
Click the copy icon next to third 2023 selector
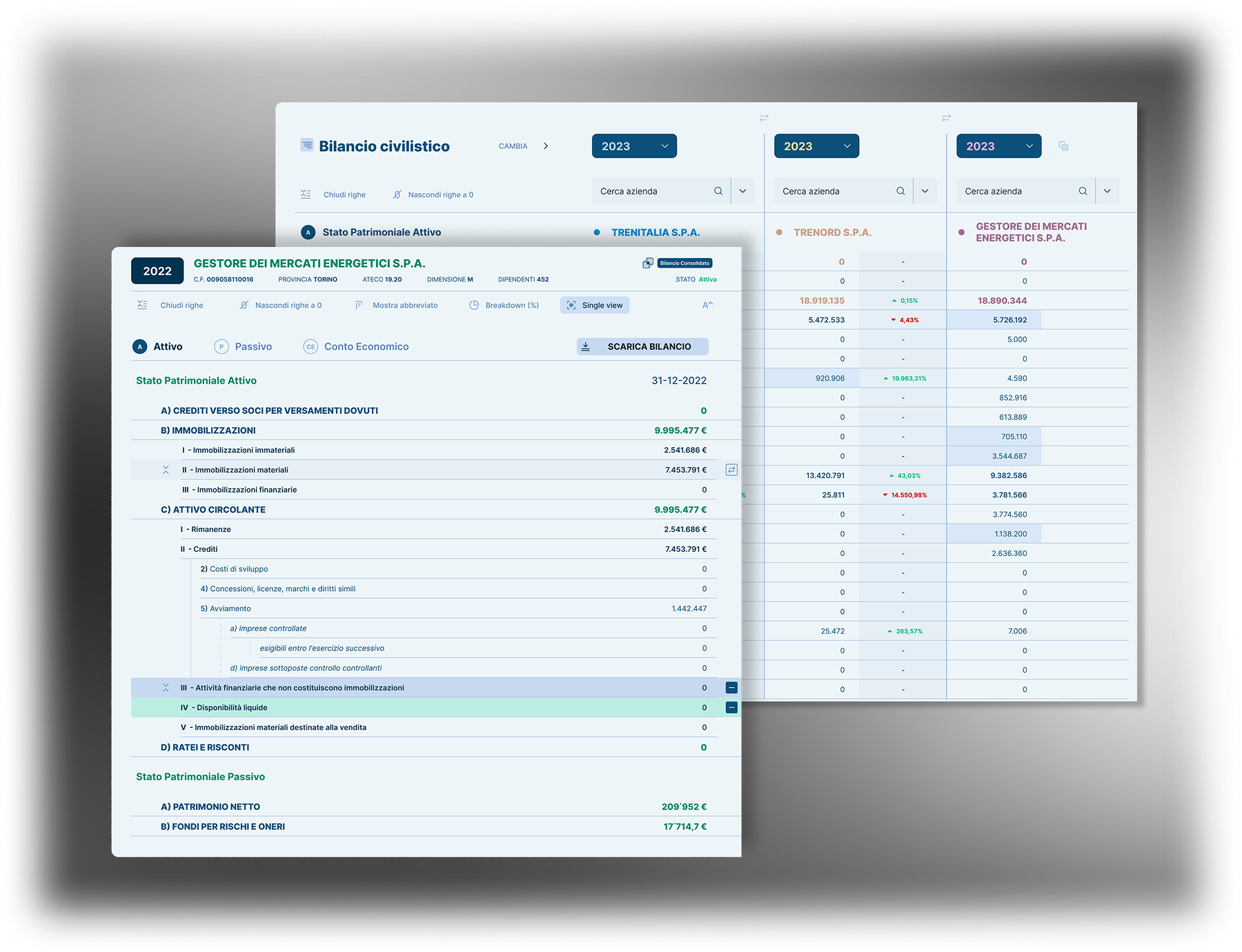click(1063, 146)
